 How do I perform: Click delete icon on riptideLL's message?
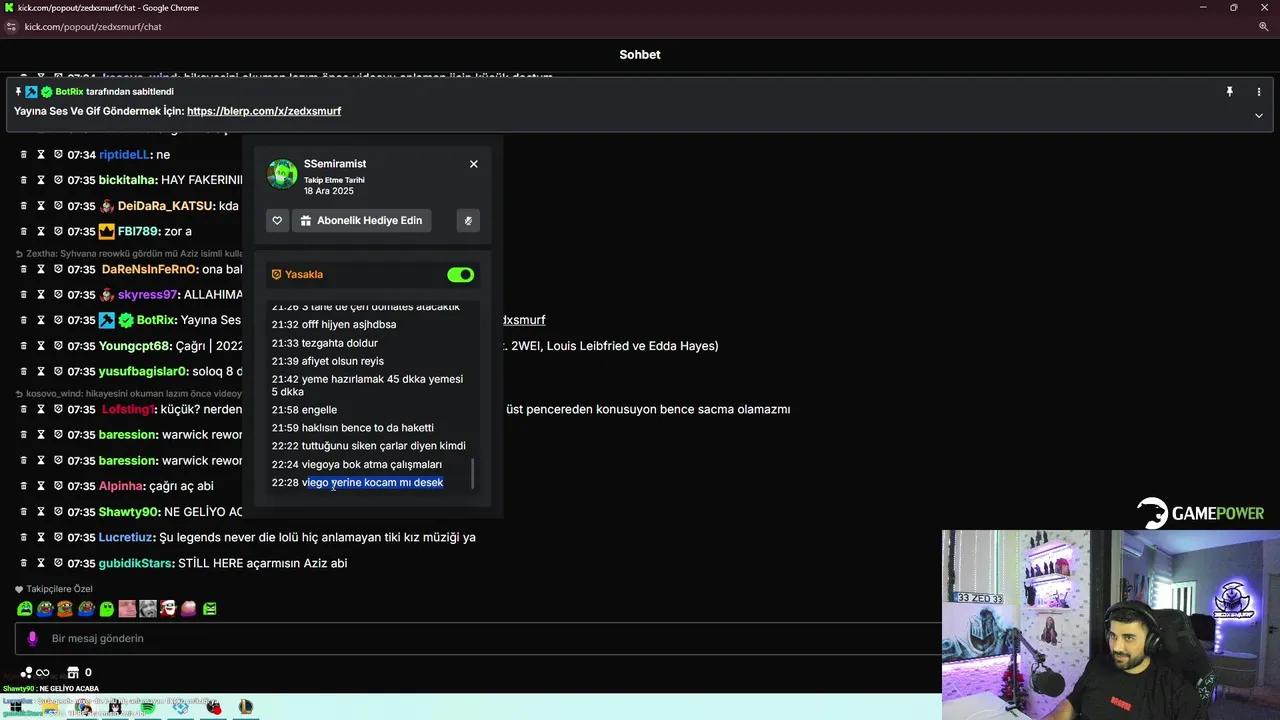pyautogui.click(x=23, y=155)
